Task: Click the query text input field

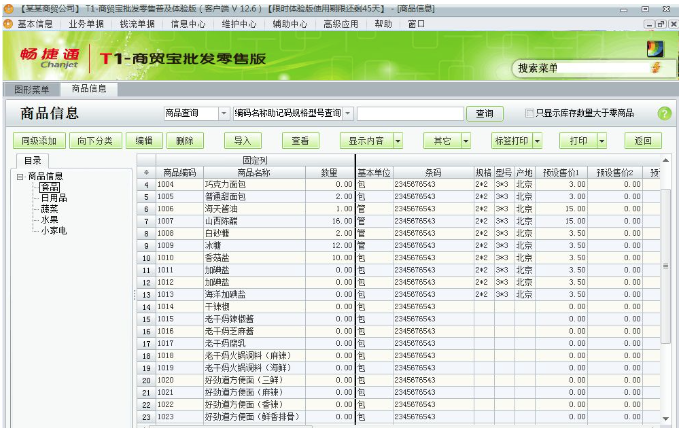Action: pos(410,113)
